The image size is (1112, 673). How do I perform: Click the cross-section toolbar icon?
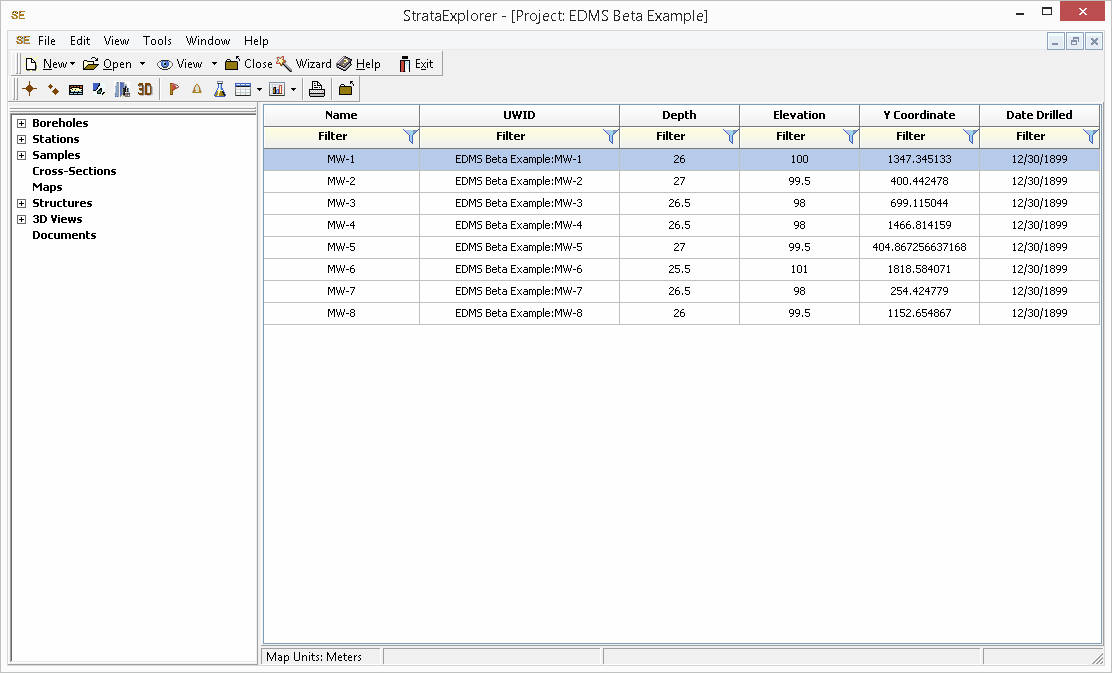click(76, 89)
